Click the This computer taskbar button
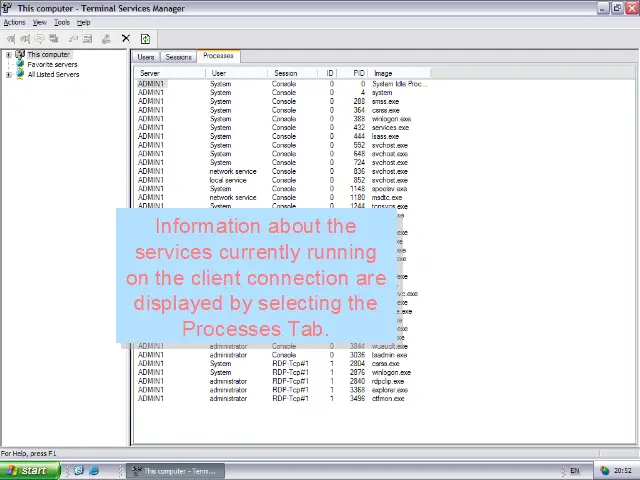 175,471
